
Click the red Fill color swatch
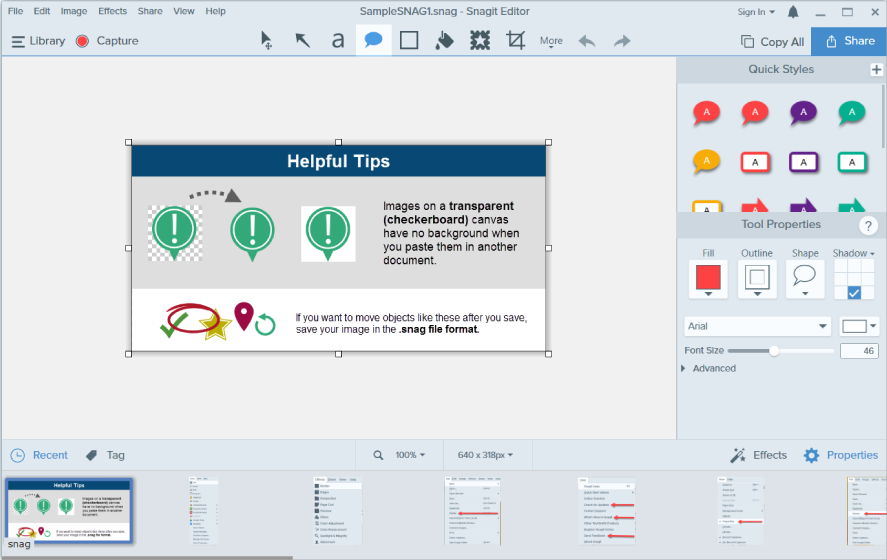(x=708, y=277)
